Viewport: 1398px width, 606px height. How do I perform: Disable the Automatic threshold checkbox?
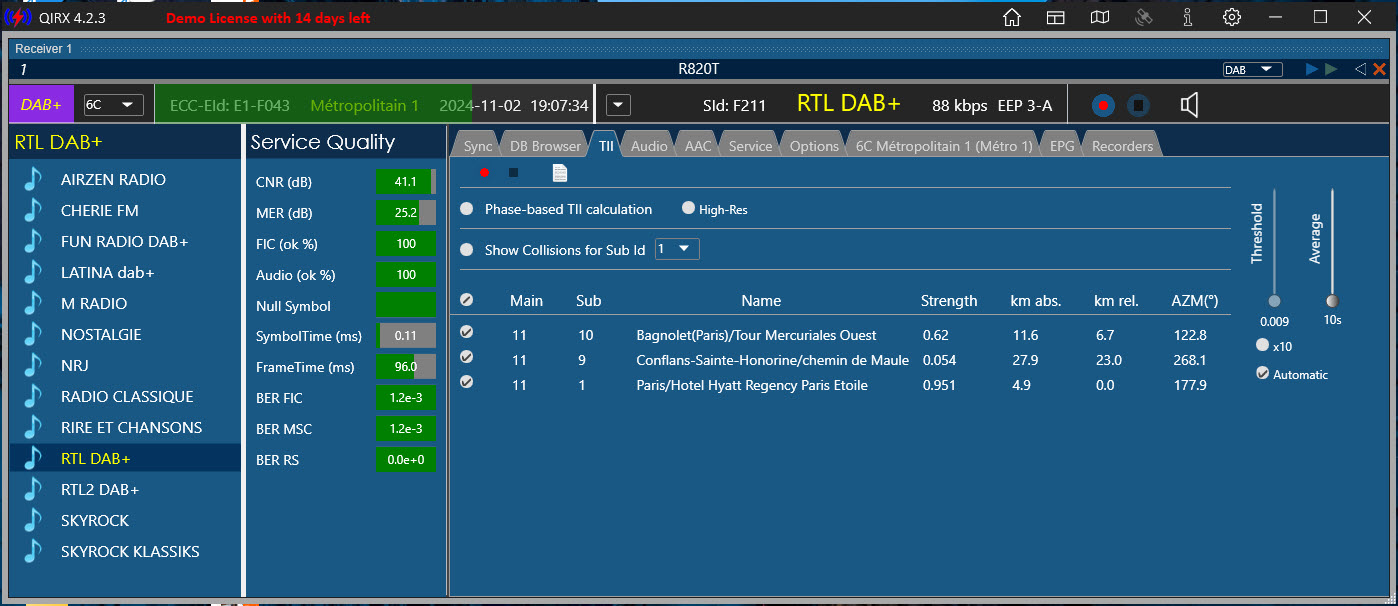[1263, 373]
